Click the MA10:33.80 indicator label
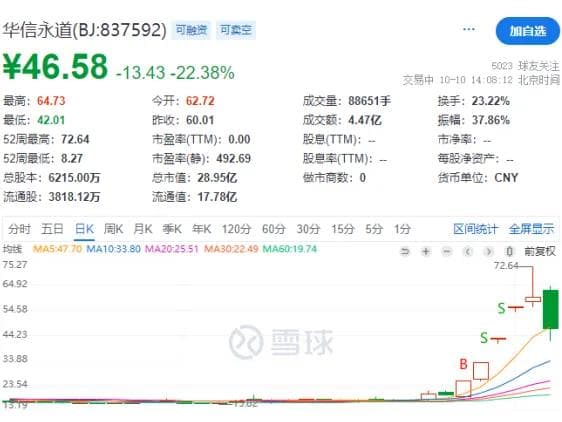 [113, 248]
